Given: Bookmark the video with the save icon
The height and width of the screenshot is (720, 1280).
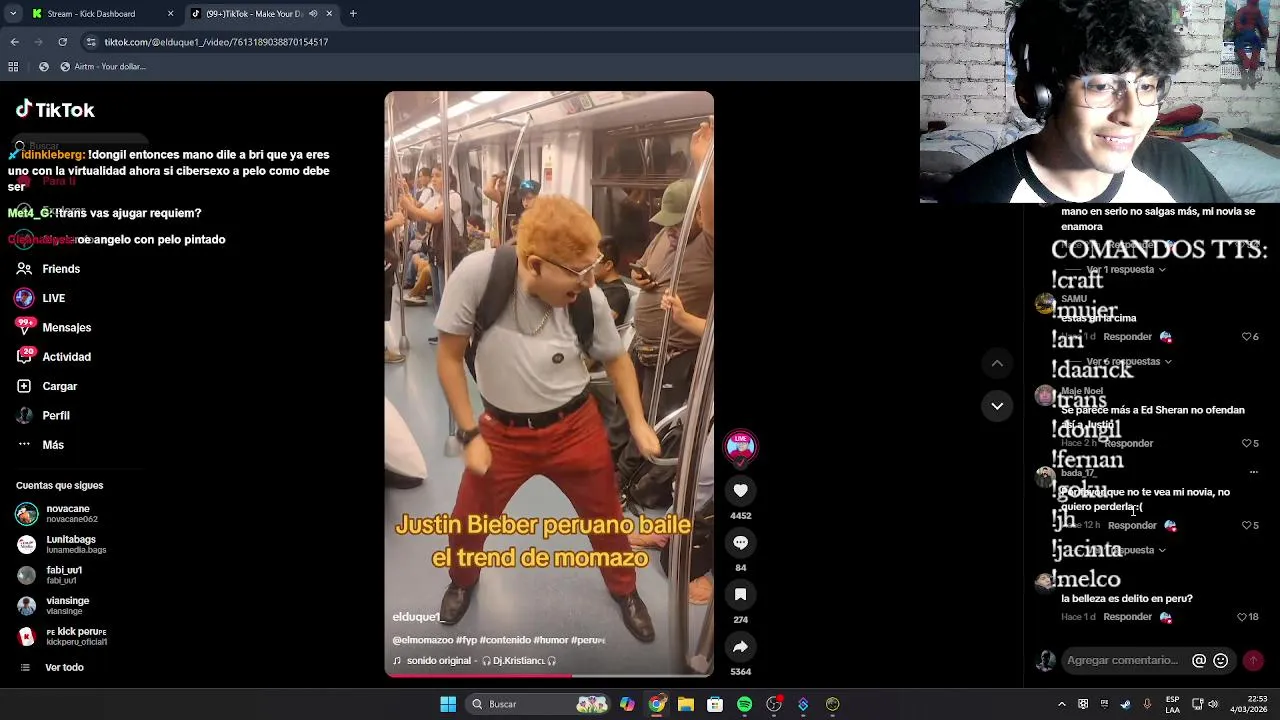Looking at the screenshot, I should tap(740, 594).
